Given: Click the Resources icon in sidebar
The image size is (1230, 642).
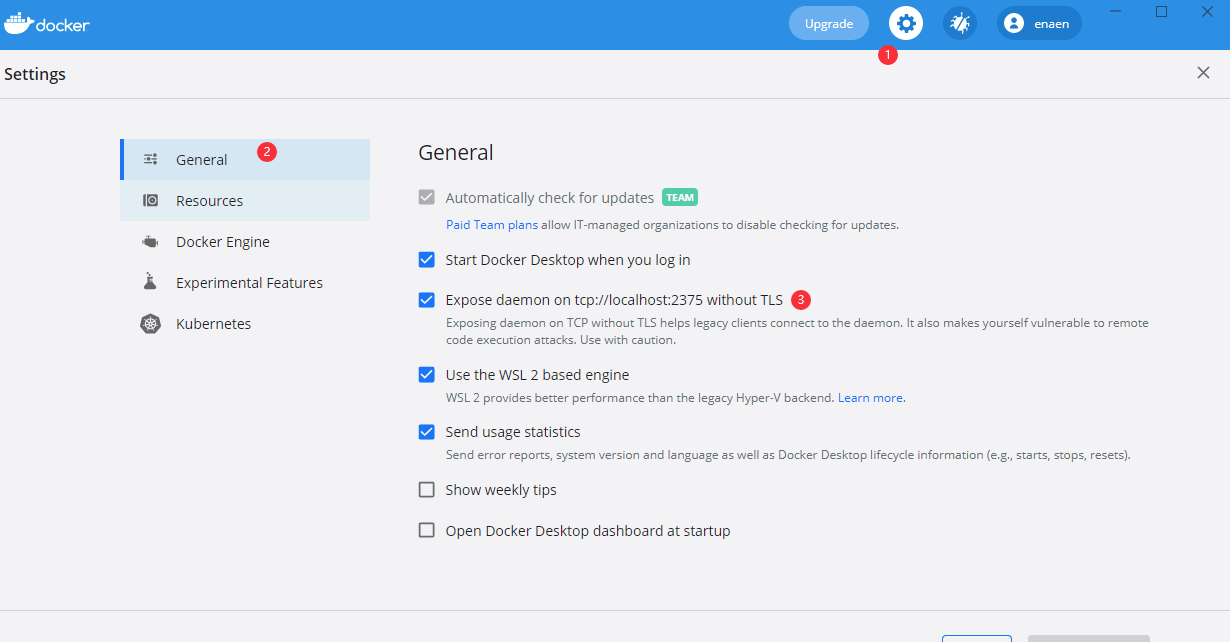Looking at the screenshot, I should (151, 200).
